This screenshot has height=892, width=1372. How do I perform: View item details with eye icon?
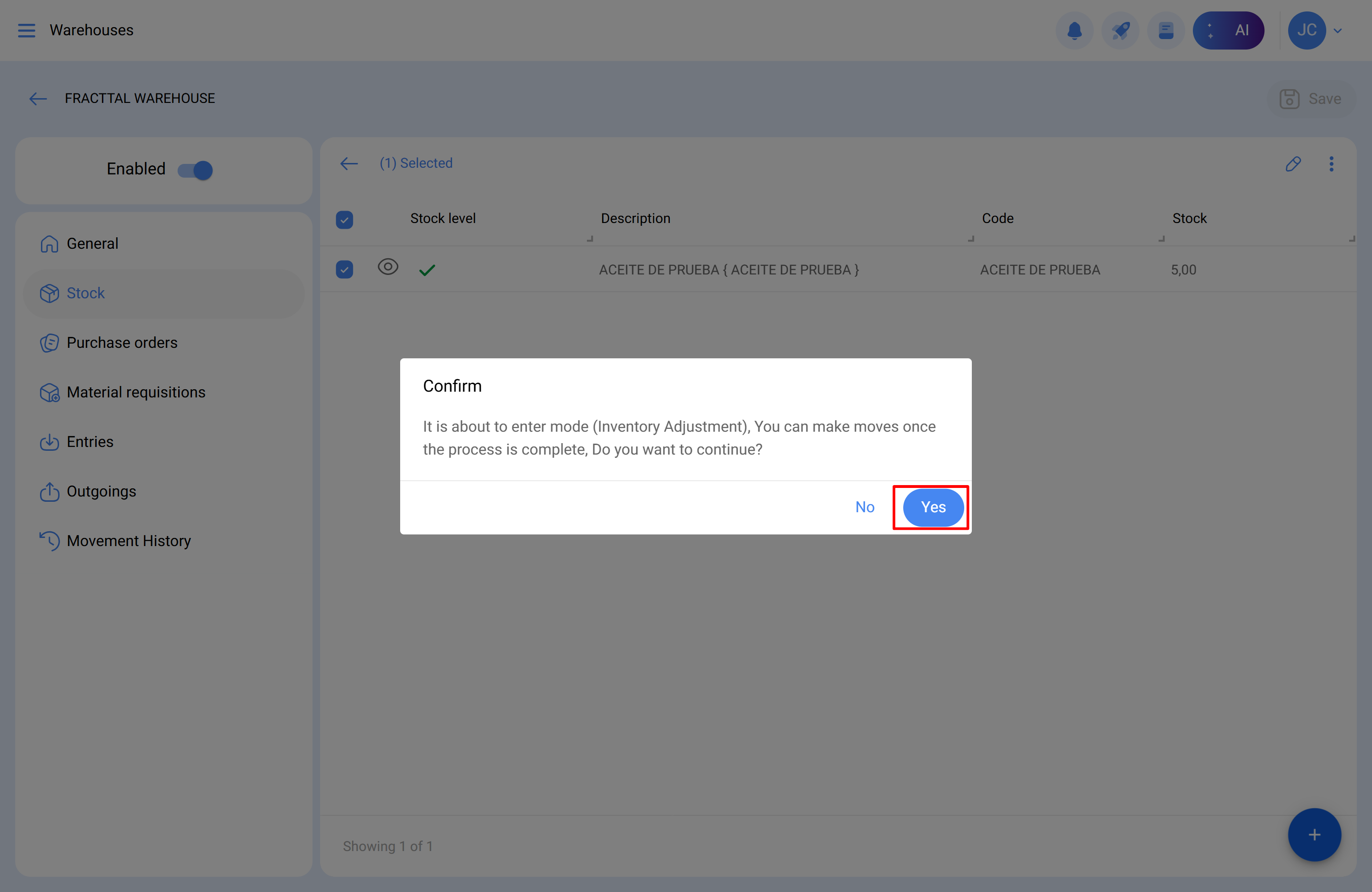point(388,267)
